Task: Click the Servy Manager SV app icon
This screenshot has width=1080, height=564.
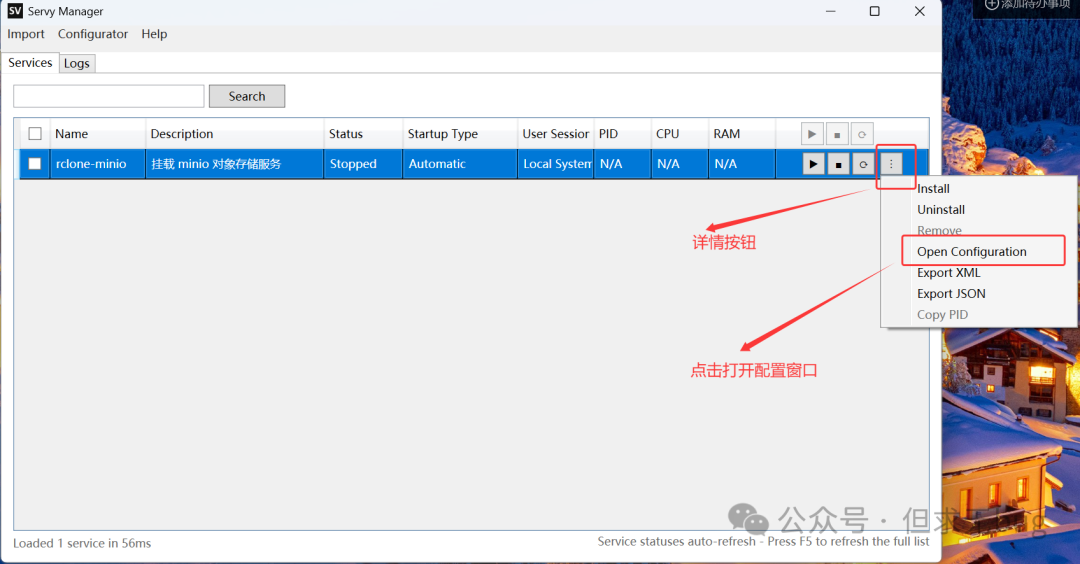Action: pos(14,11)
